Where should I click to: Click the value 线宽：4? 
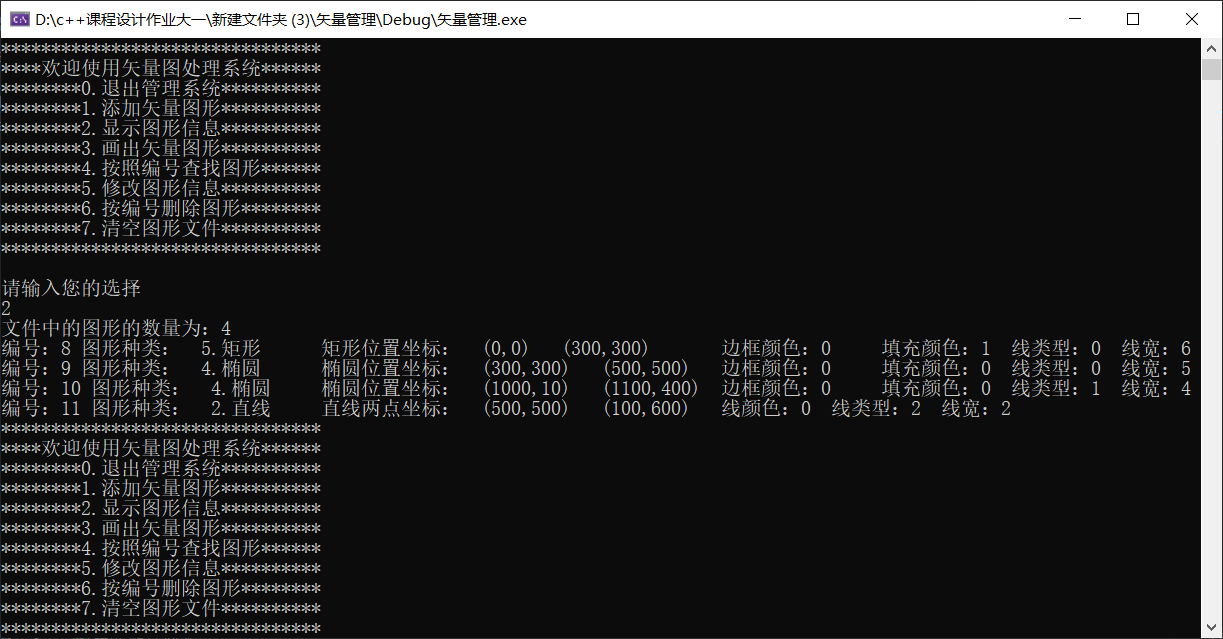click(1156, 389)
